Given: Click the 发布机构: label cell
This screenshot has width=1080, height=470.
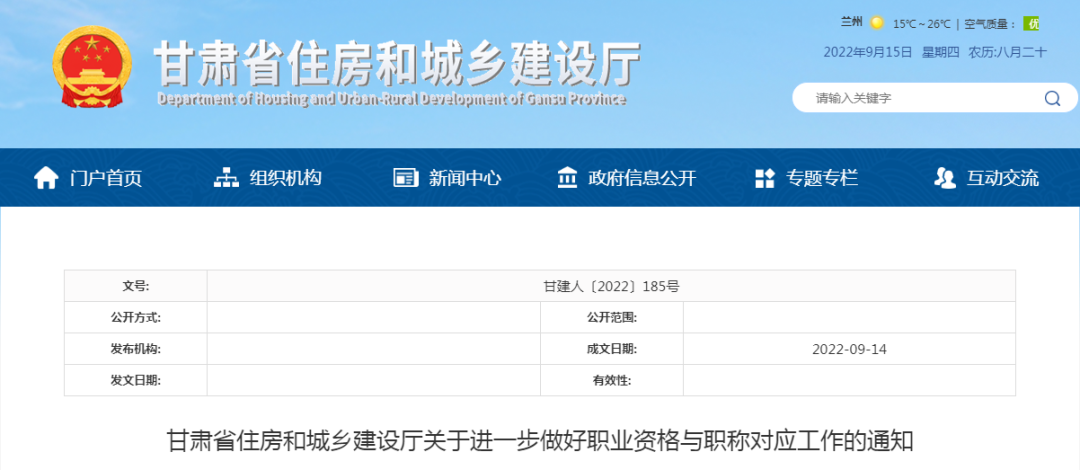Looking at the screenshot, I should 136,349.
